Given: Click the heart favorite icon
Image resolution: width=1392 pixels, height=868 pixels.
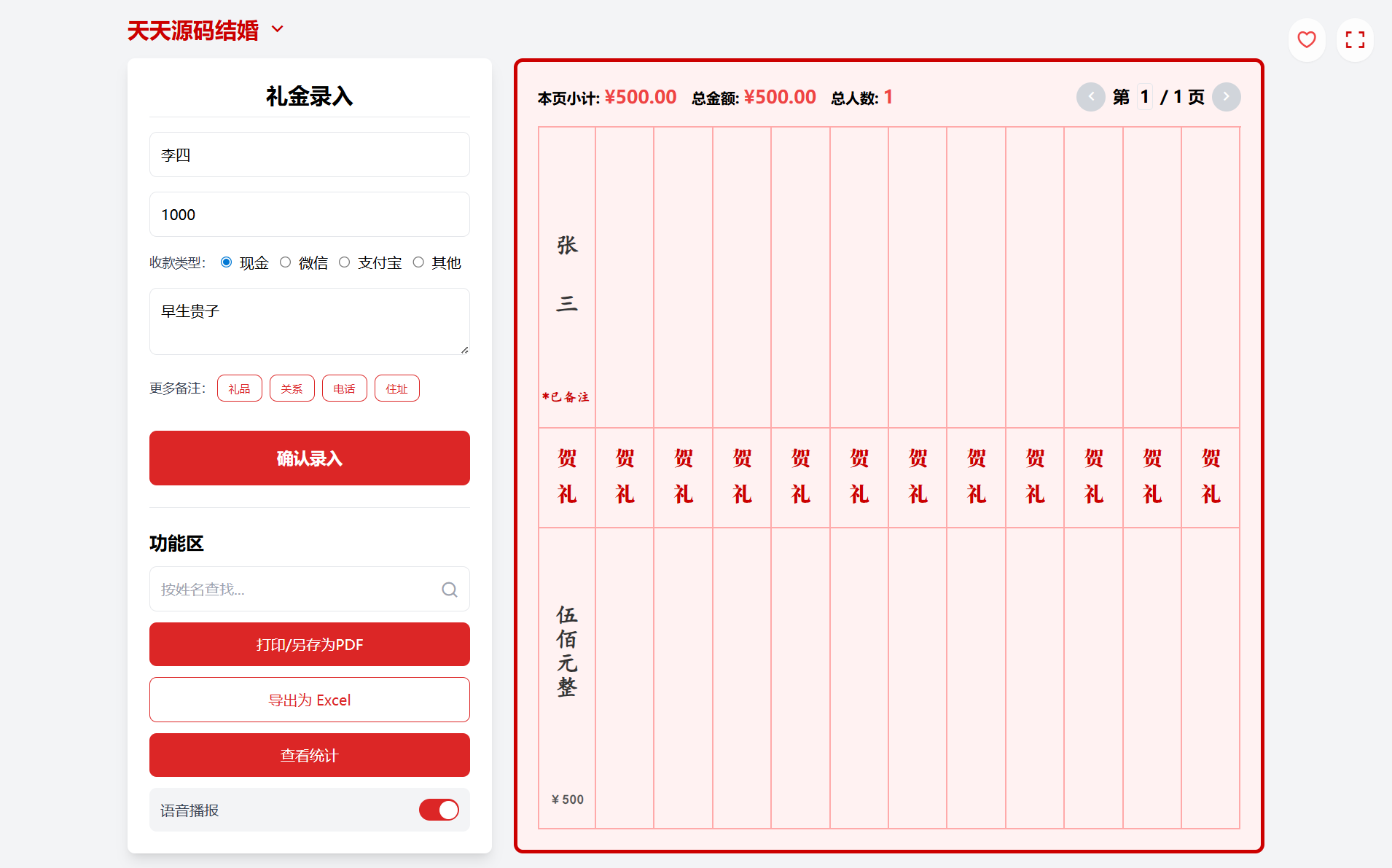Looking at the screenshot, I should click(1306, 39).
